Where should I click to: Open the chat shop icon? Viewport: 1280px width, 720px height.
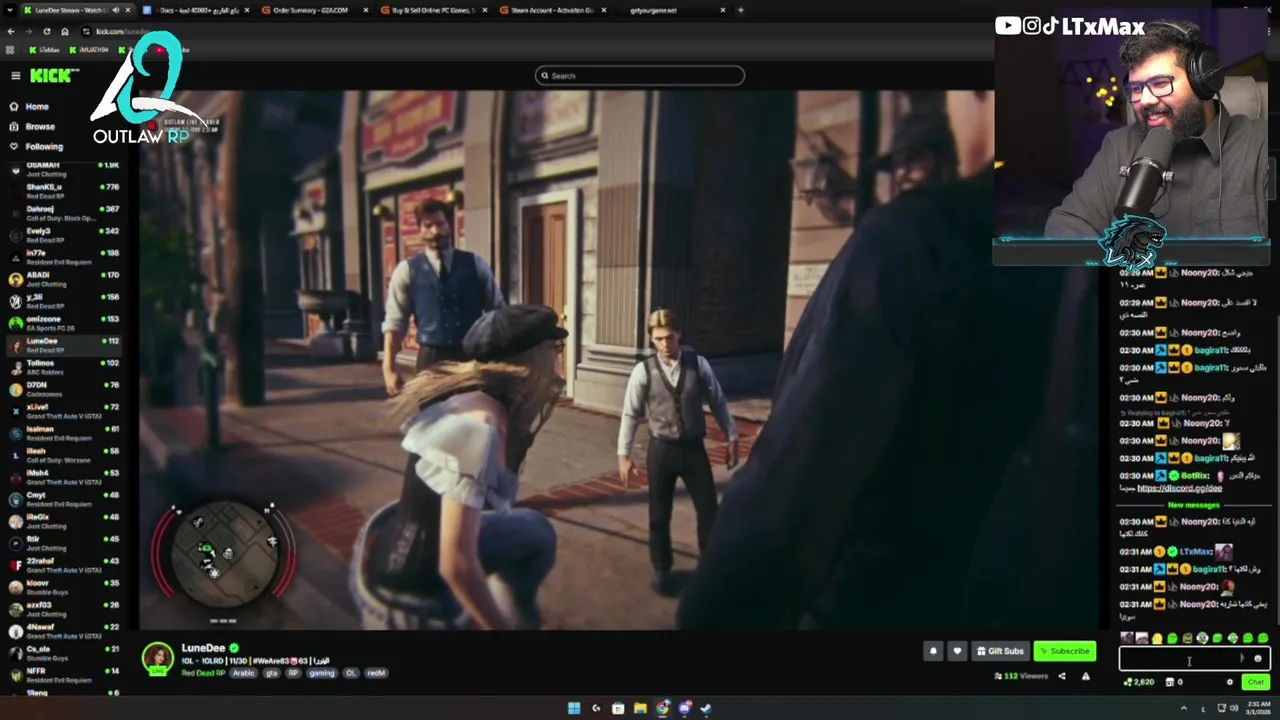(1170, 682)
